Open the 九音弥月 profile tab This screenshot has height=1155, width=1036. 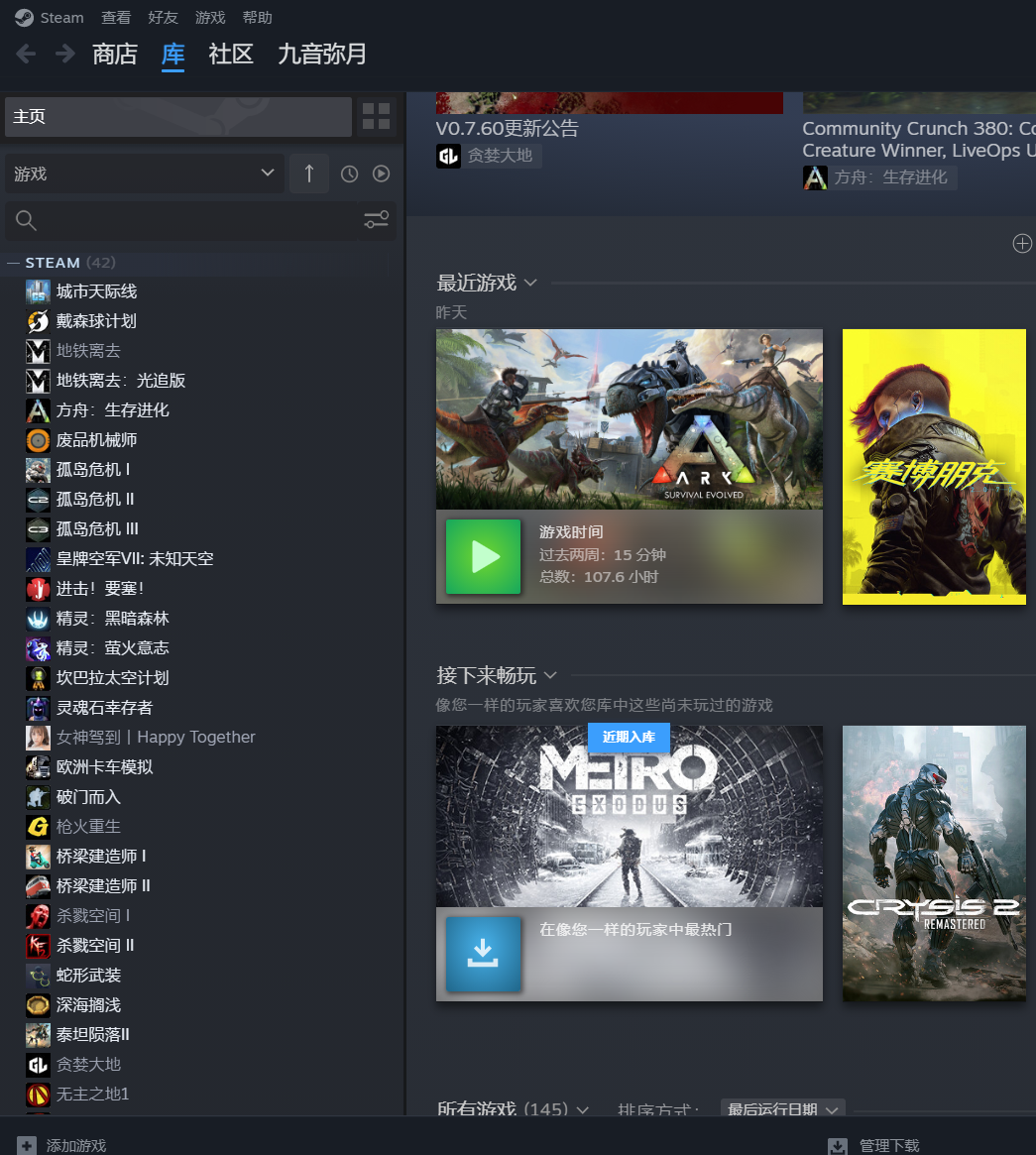(x=322, y=54)
